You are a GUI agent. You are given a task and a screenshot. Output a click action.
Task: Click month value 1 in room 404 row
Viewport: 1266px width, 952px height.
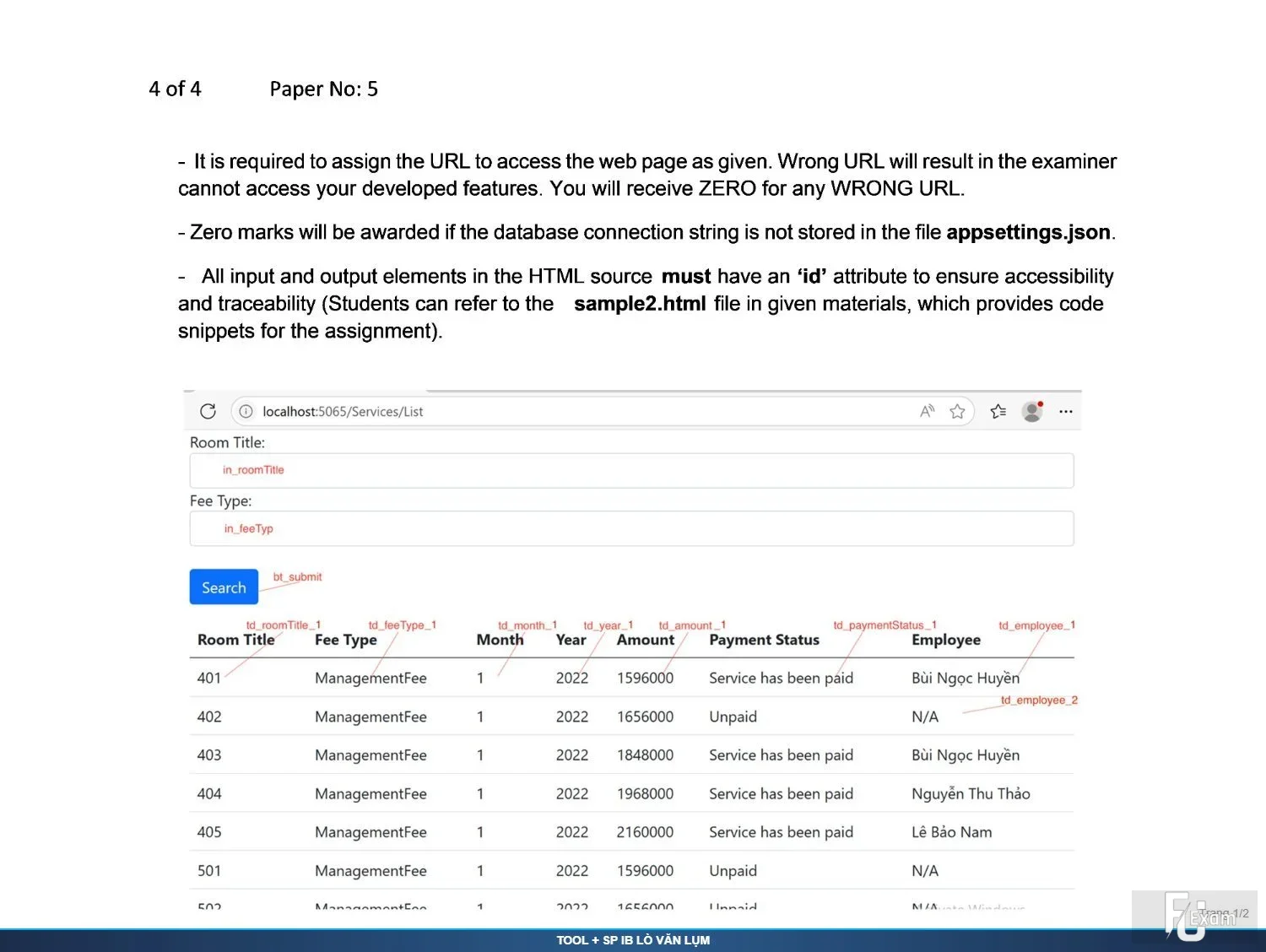[x=480, y=793]
